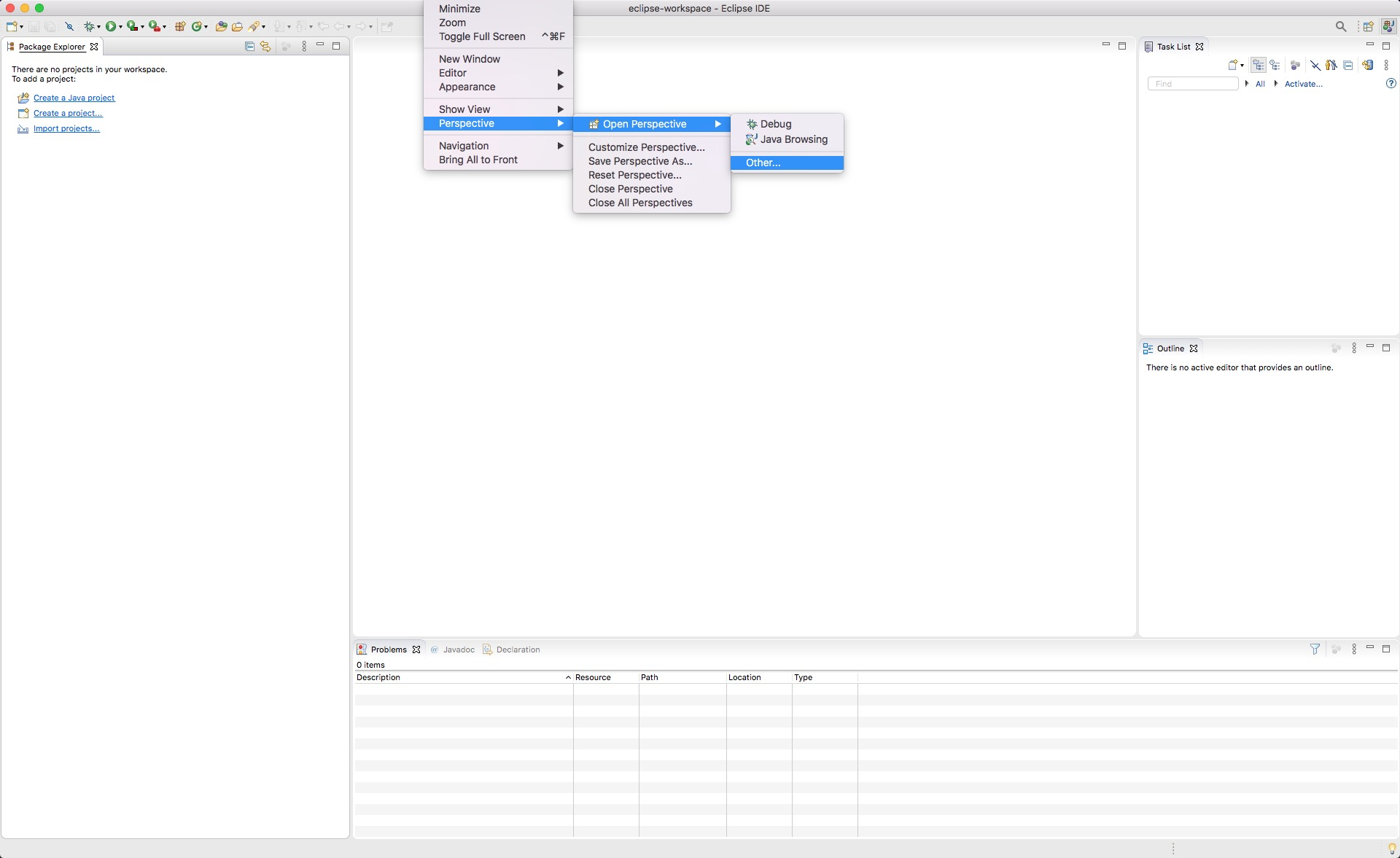The height and width of the screenshot is (858, 1400).
Task: Toggle Categorized presentation in Task List
Action: point(1259,65)
